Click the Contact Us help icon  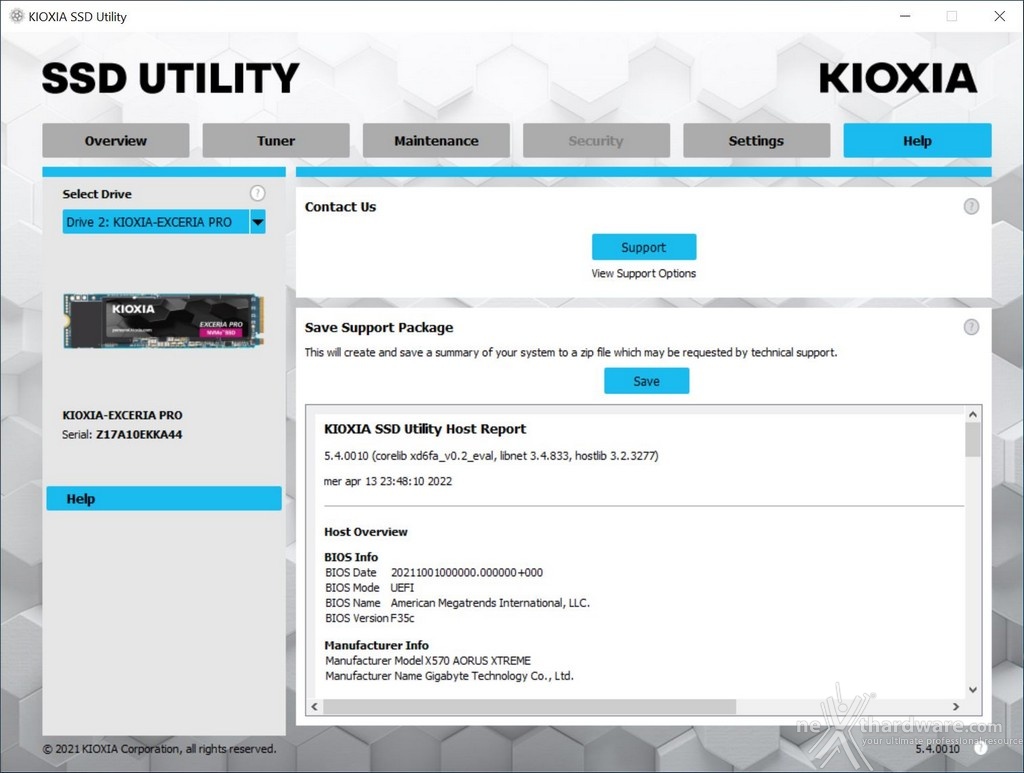pyautogui.click(x=971, y=206)
